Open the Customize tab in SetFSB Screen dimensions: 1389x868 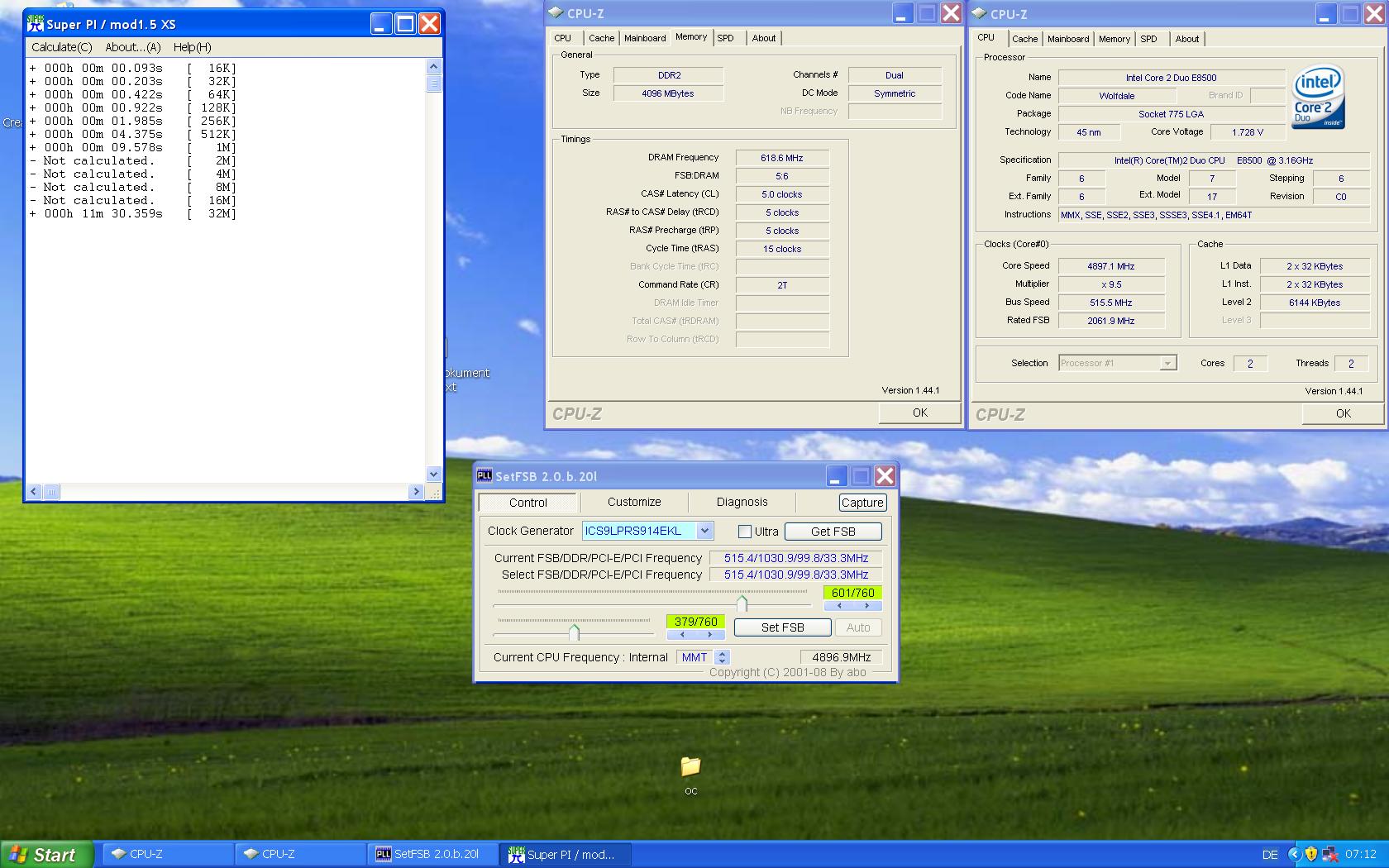(634, 502)
